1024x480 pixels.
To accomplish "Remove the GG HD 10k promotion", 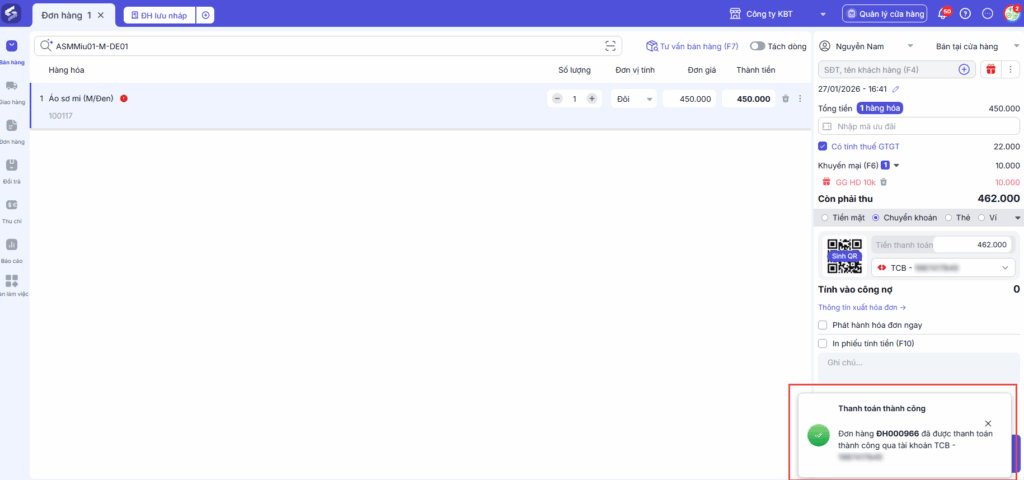I will point(883,182).
